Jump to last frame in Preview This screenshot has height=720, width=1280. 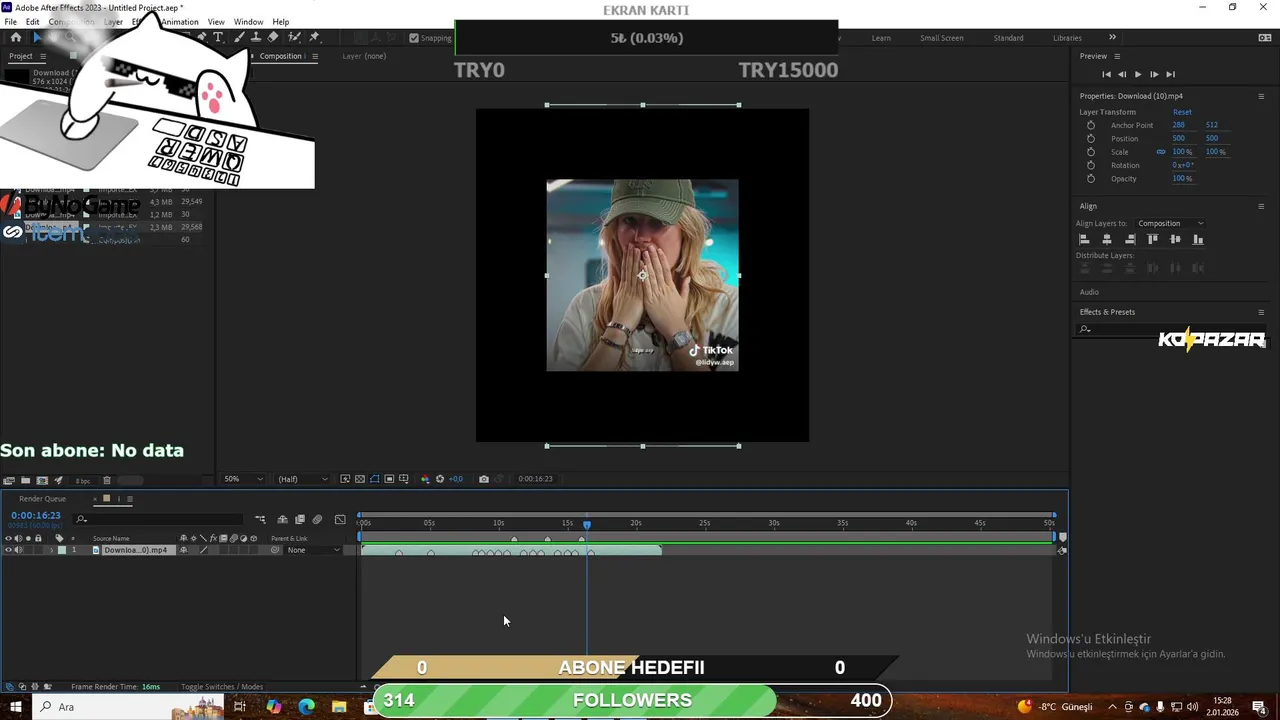coord(1170,74)
